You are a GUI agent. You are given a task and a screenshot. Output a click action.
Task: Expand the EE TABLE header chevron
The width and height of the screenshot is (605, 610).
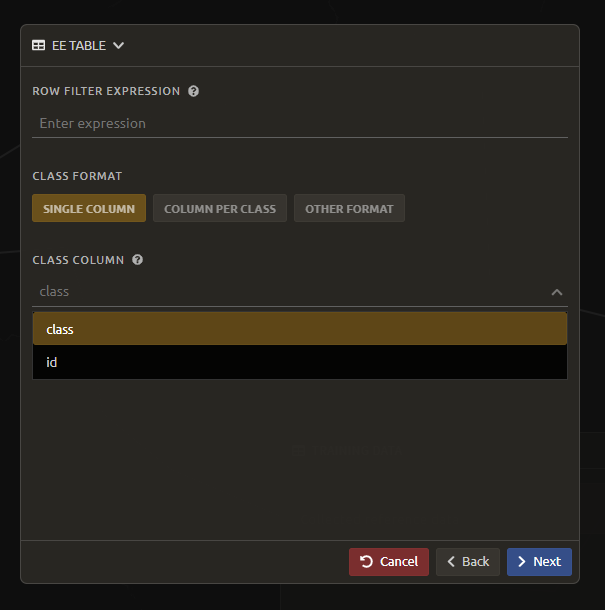click(119, 45)
